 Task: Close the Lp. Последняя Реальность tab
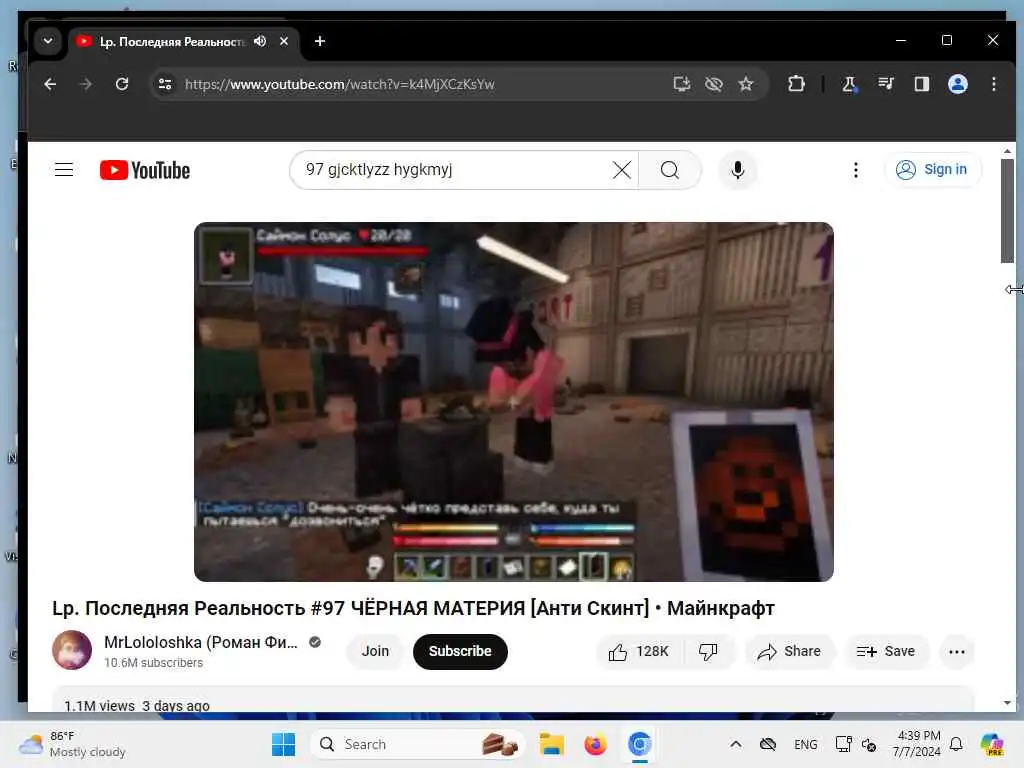pos(284,41)
